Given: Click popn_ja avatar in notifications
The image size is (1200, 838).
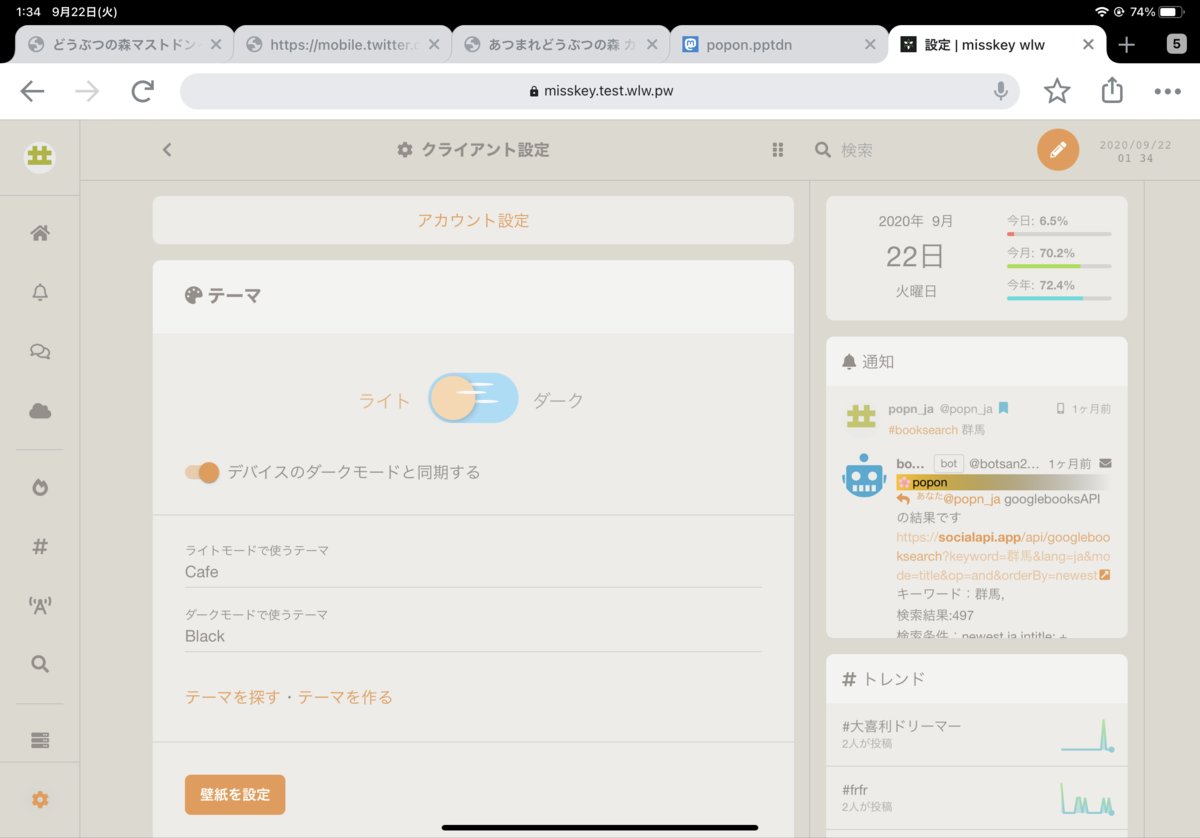Looking at the screenshot, I should [x=861, y=417].
